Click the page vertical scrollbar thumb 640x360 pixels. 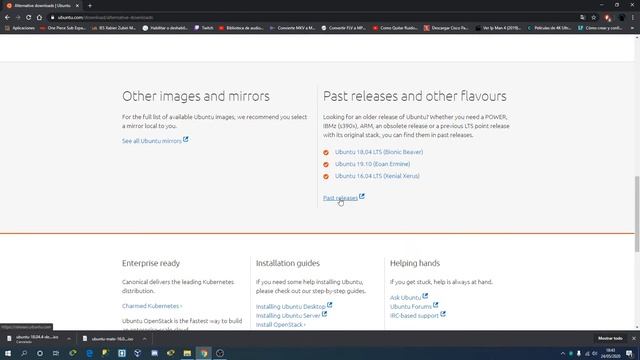pos(637,214)
